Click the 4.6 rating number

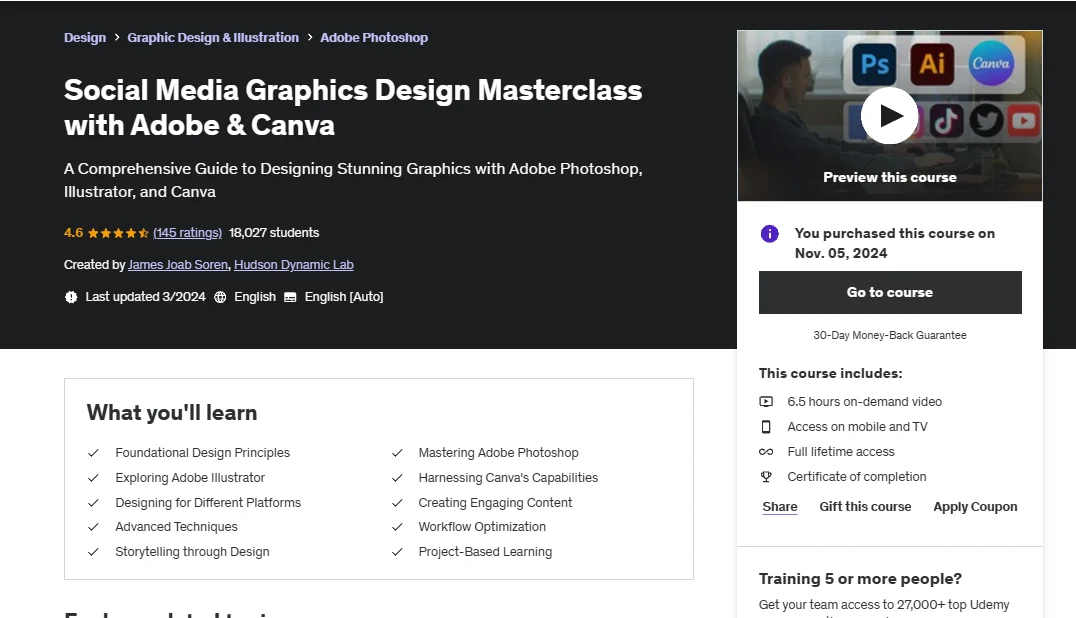click(73, 233)
